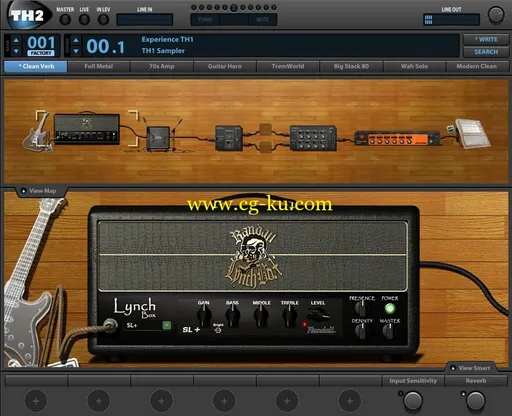Click the guitar input icon in chain
The width and height of the screenshot is (512, 416).
click(37, 133)
